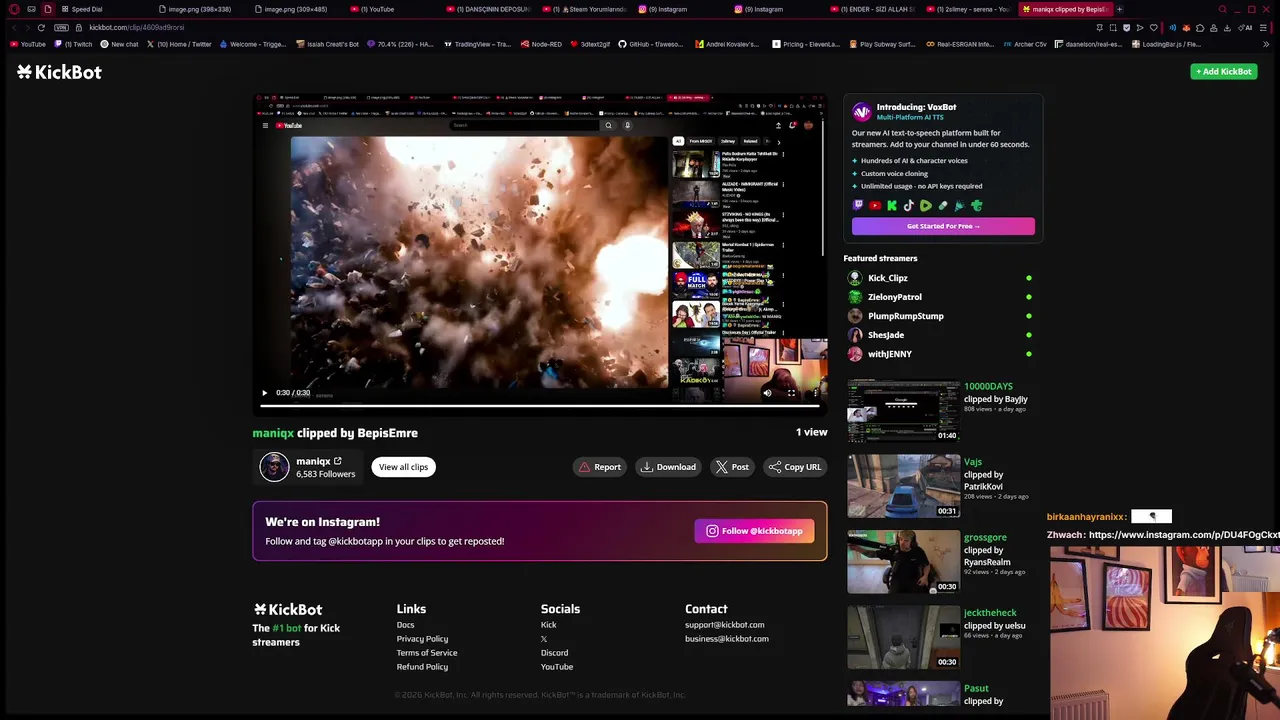Click the Add KickBot button
This screenshot has width=1280, height=720.
[x=1224, y=71]
